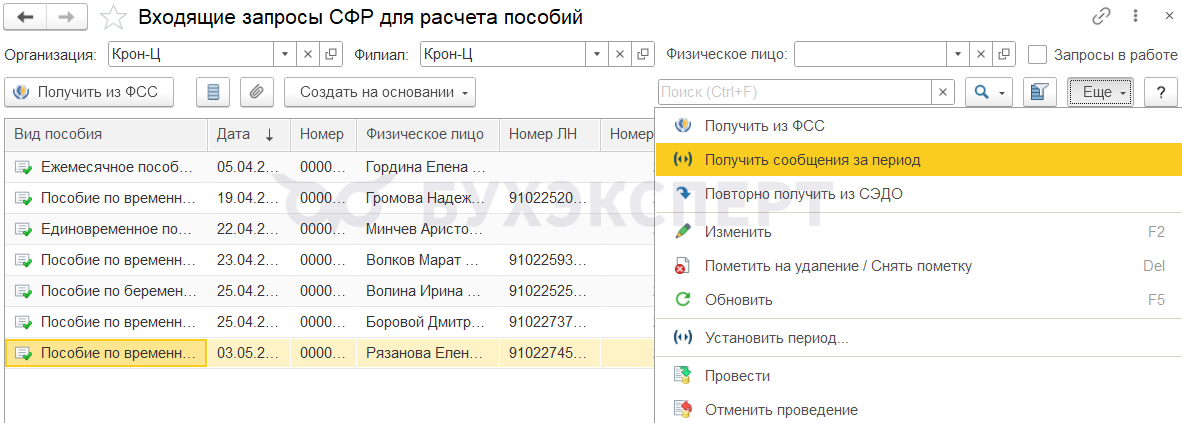1182x423 pixels.
Task: Click into the Поиск search field
Action: tap(794, 92)
